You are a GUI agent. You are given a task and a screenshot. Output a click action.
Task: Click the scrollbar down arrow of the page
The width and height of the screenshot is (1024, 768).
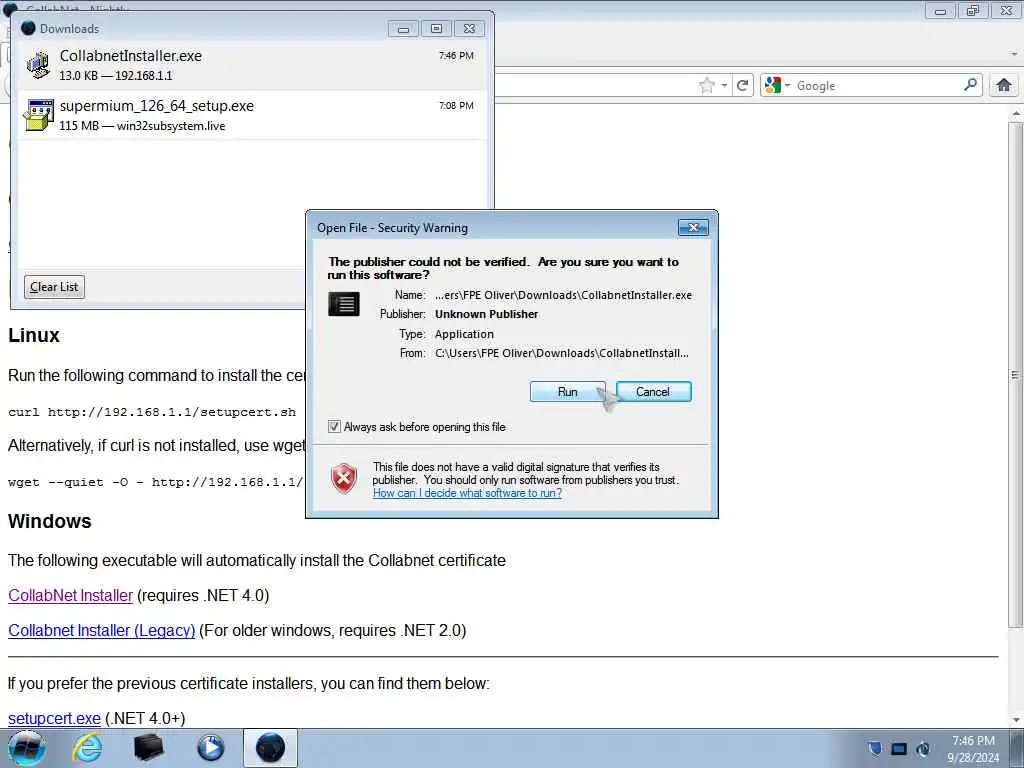pyautogui.click(x=1015, y=720)
